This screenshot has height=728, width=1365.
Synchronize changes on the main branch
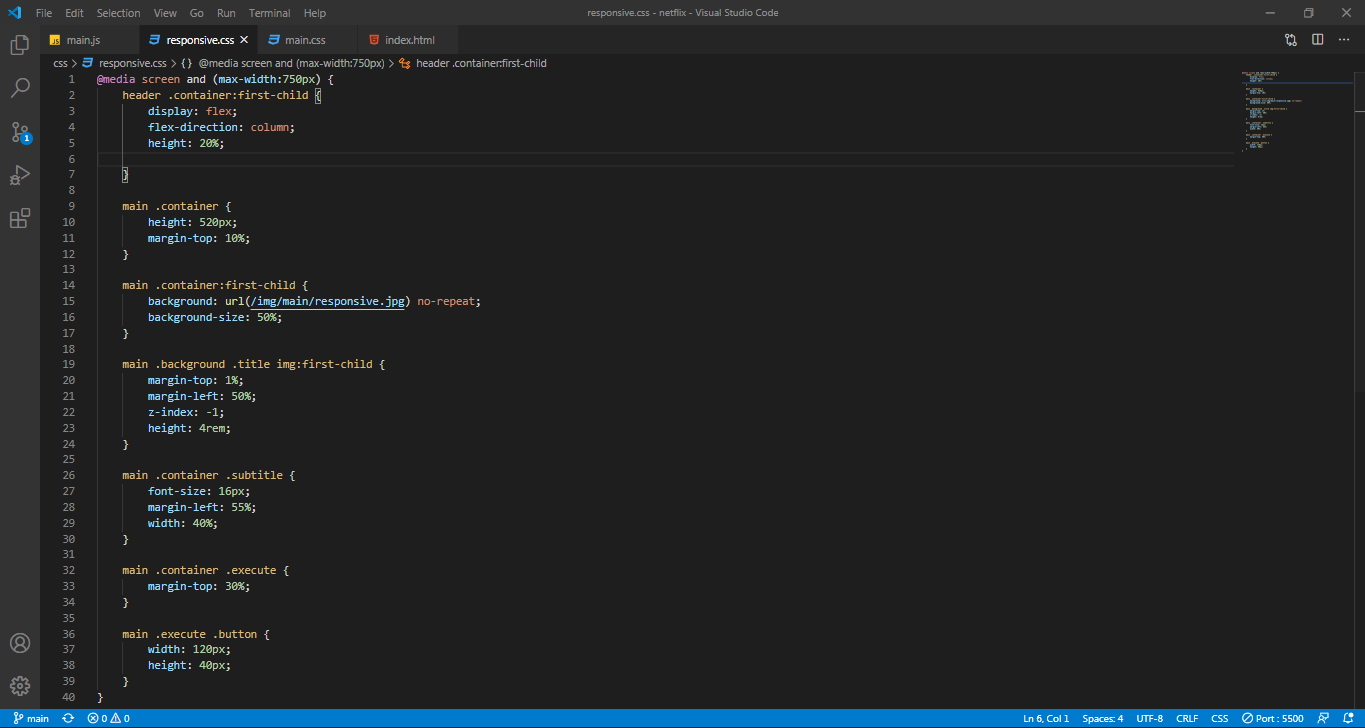tap(67, 718)
